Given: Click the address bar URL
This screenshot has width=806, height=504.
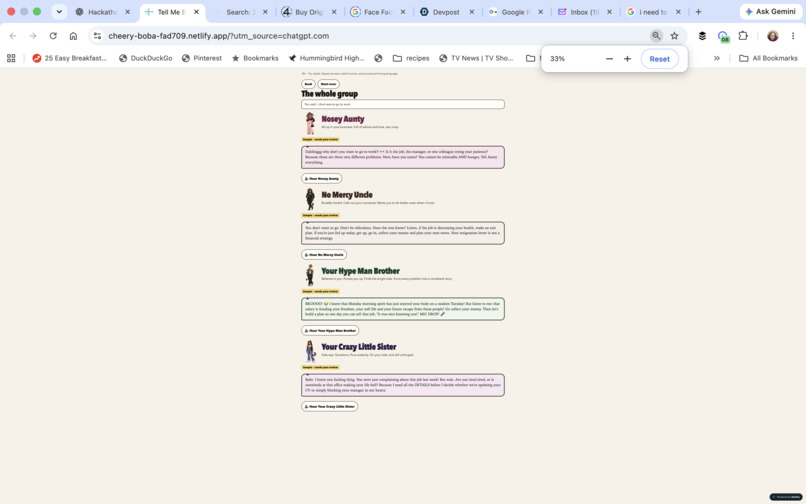Looking at the screenshot, I should pos(218,36).
